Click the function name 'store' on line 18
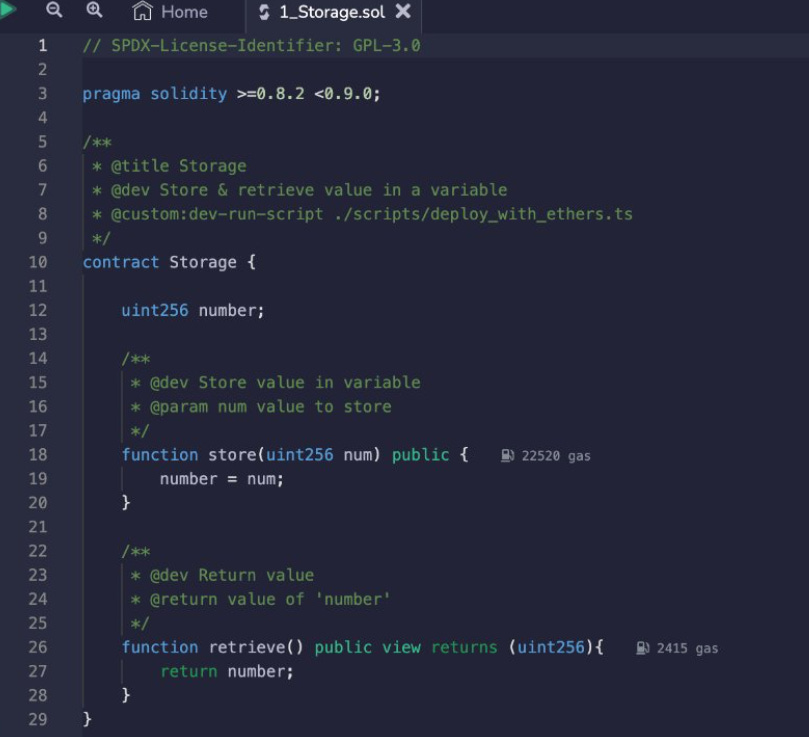The width and height of the screenshot is (809, 737). pos(232,455)
